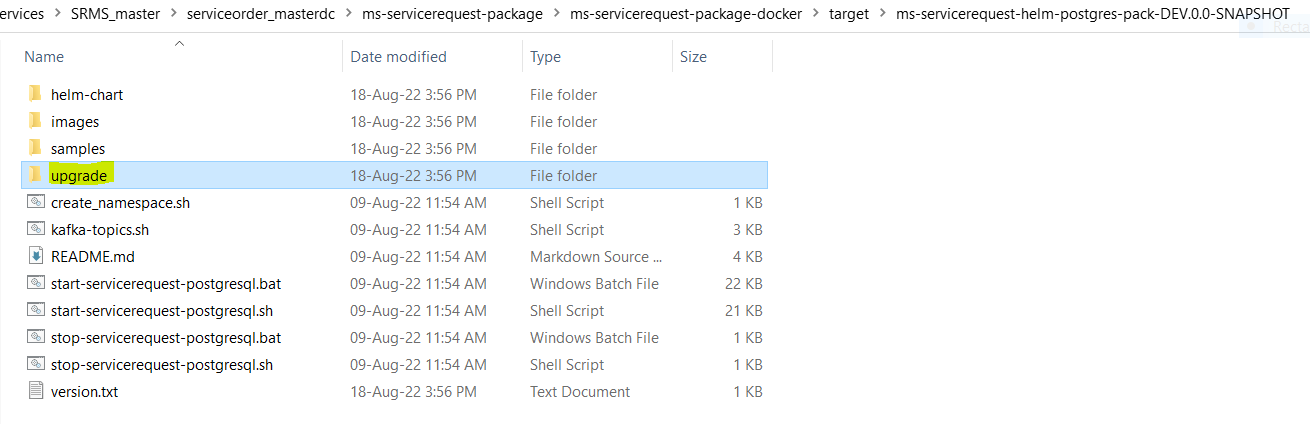Click the version.txt document icon
Image resolution: width=1310 pixels, height=424 pixels.
36,391
